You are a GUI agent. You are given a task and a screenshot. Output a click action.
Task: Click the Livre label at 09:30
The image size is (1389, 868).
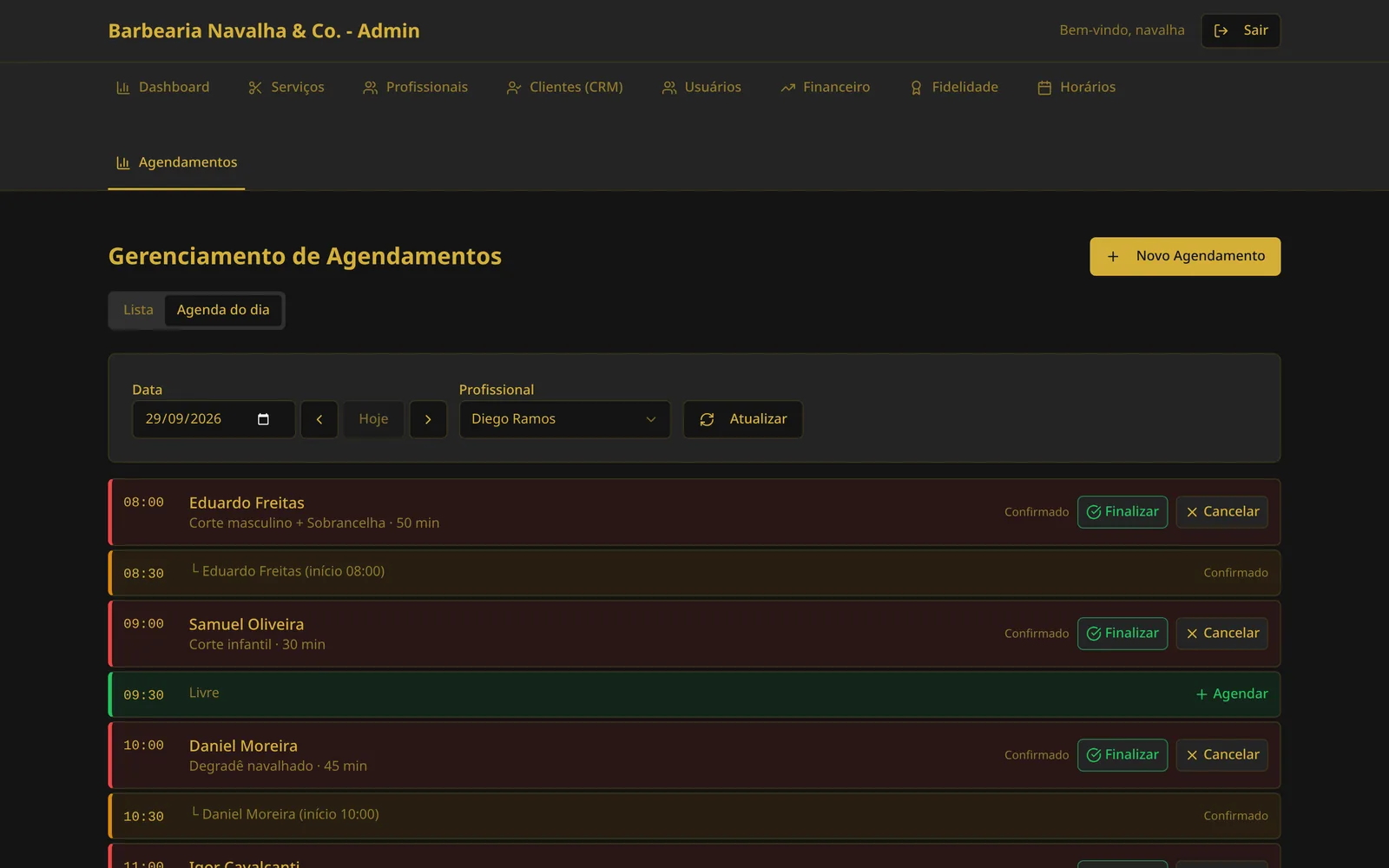click(204, 693)
